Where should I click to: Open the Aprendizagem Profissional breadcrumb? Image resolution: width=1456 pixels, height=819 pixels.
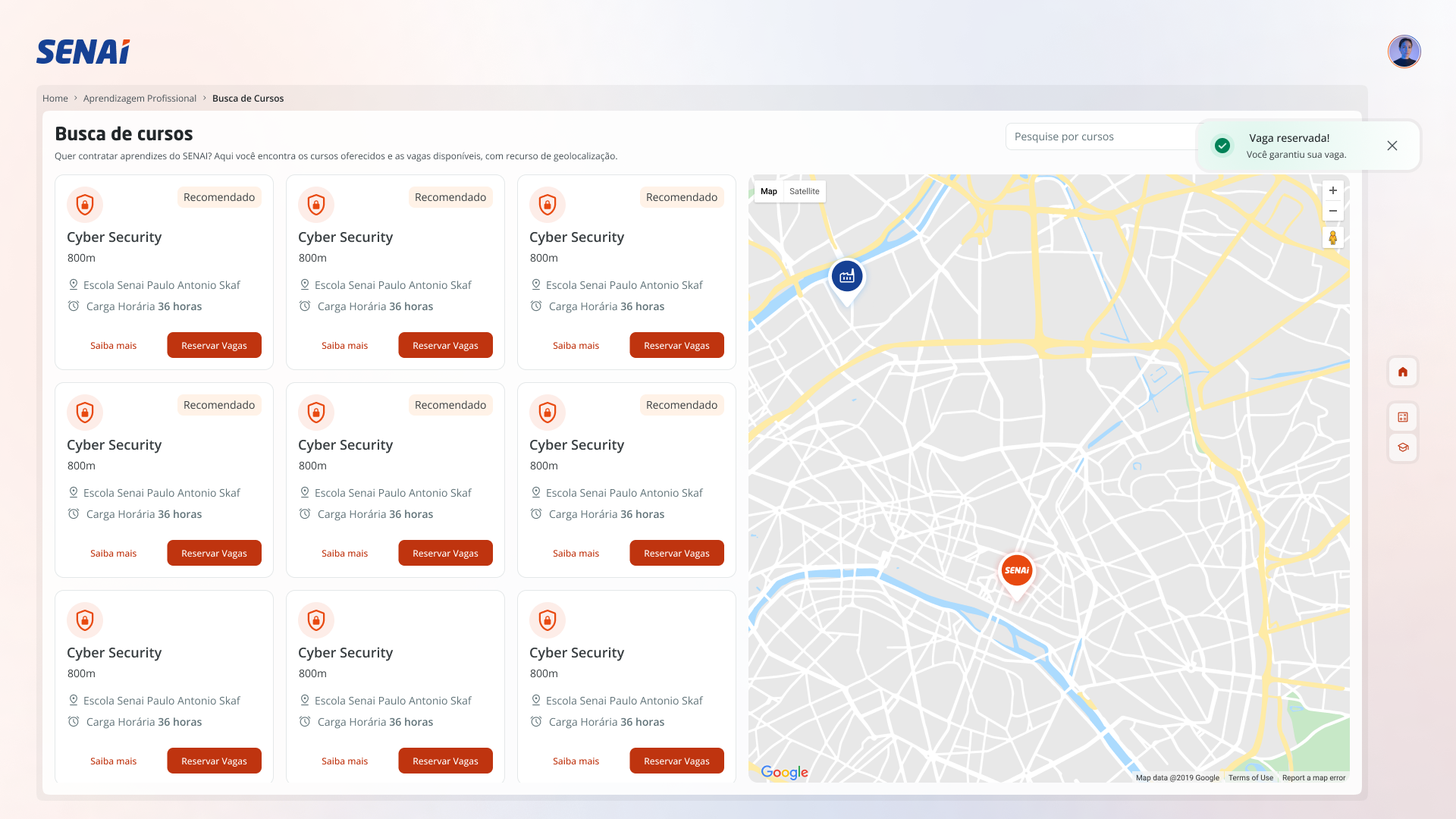click(x=140, y=99)
